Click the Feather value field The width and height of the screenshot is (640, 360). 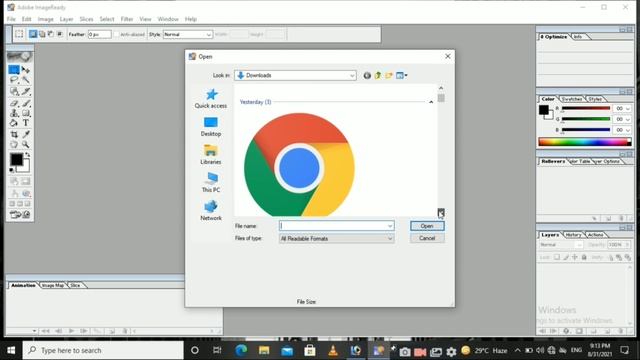pos(99,34)
